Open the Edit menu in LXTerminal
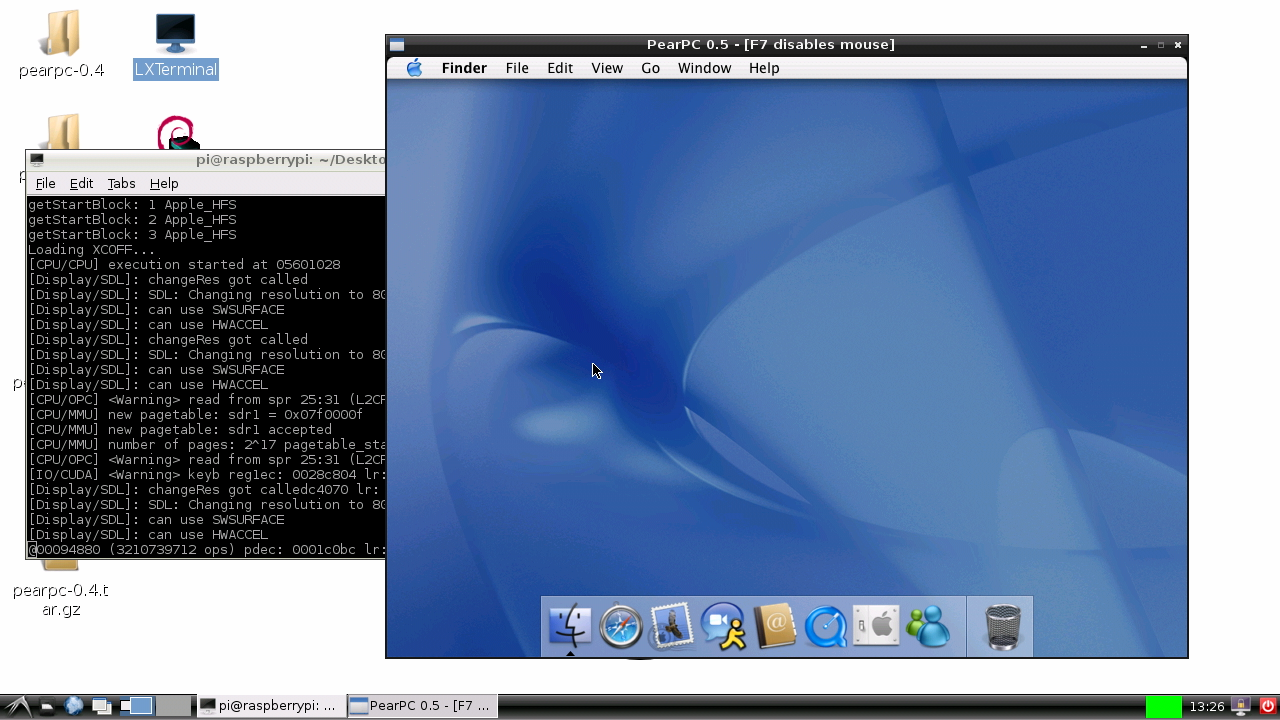The height and width of the screenshot is (720, 1280). click(81, 183)
